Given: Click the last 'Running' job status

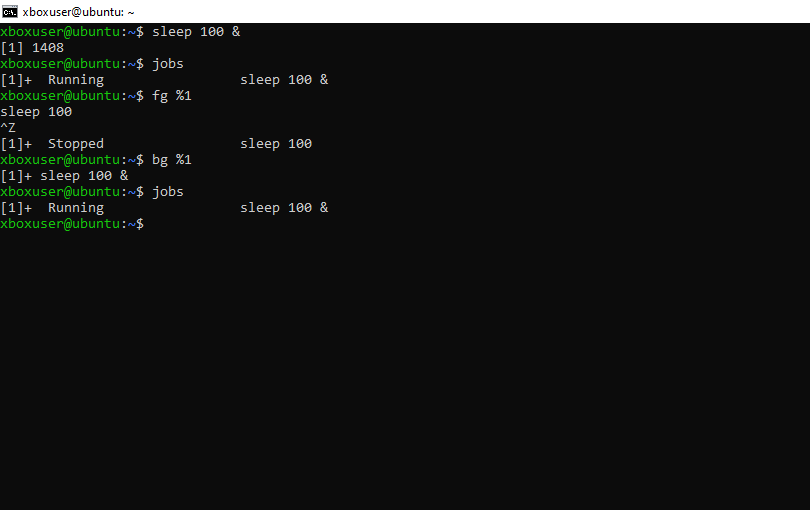Looking at the screenshot, I should 76,208.
